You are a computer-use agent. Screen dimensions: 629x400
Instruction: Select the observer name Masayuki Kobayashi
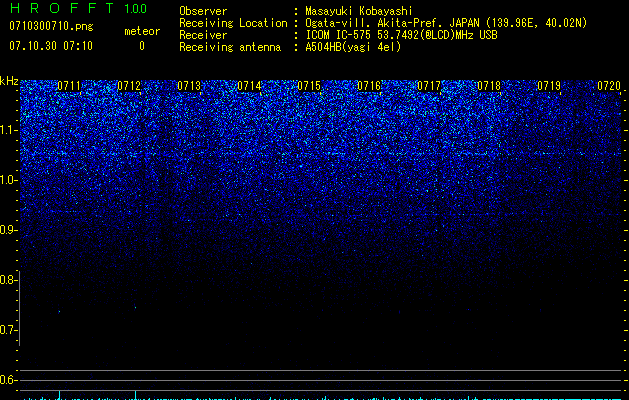358,11
